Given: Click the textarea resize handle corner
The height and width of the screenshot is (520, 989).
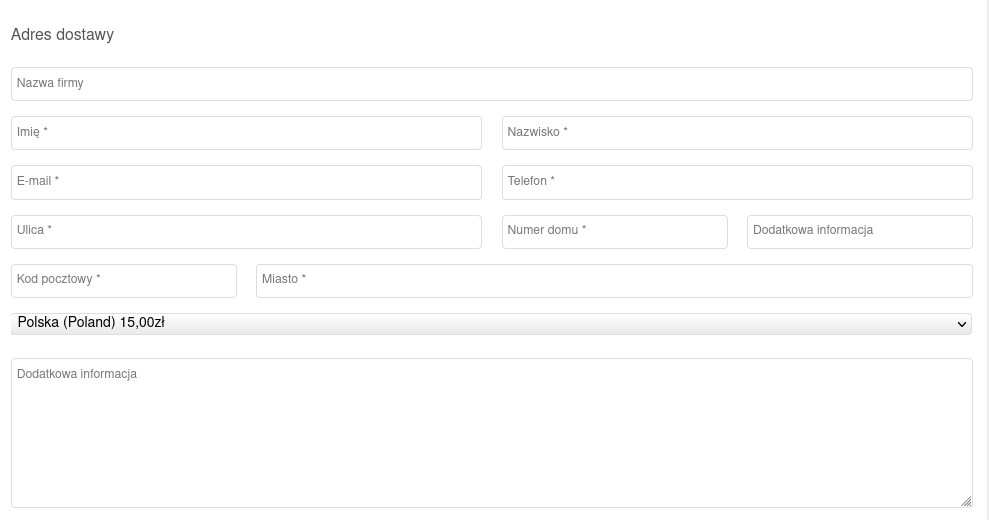Looking at the screenshot, I should pyautogui.click(x=966, y=501).
